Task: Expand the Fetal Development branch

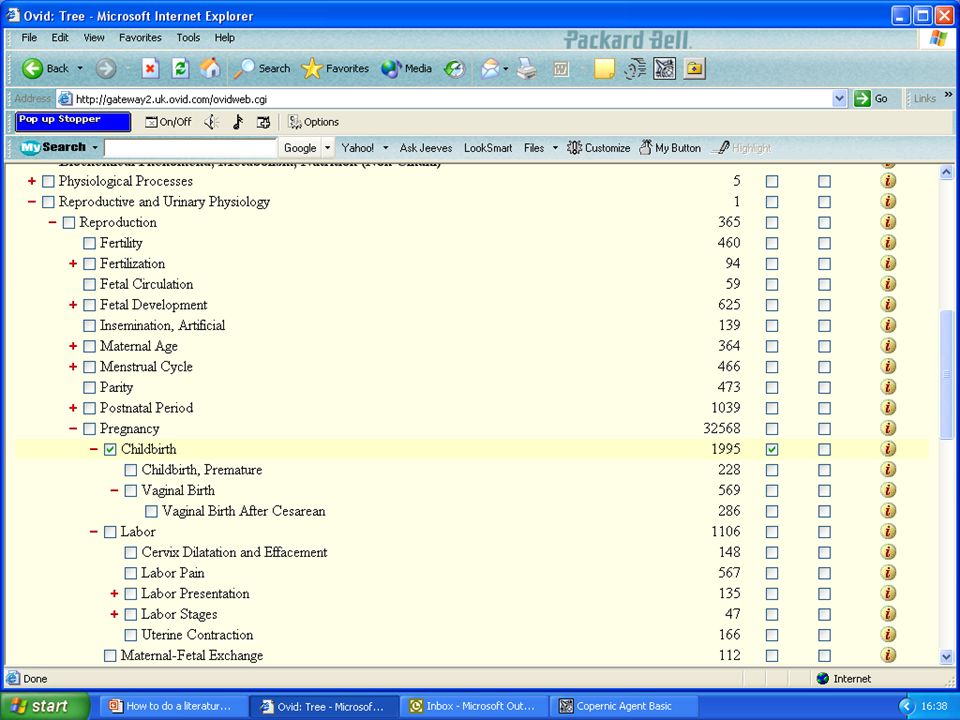Action: pos(73,304)
